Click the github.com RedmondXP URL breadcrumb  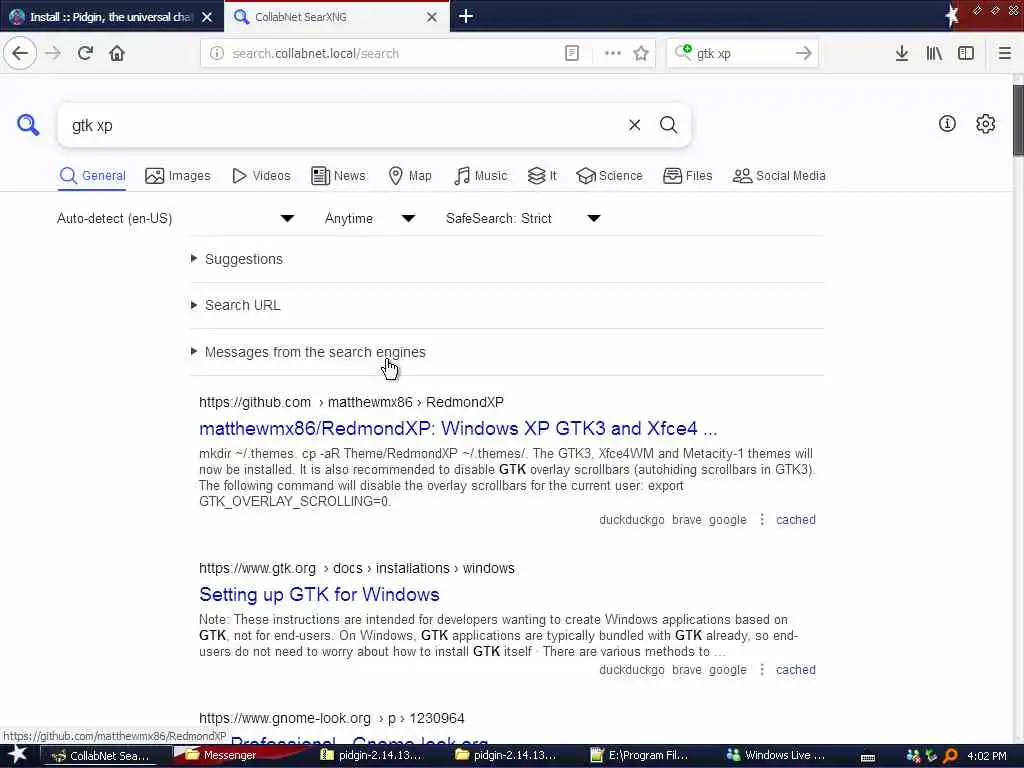(x=351, y=402)
